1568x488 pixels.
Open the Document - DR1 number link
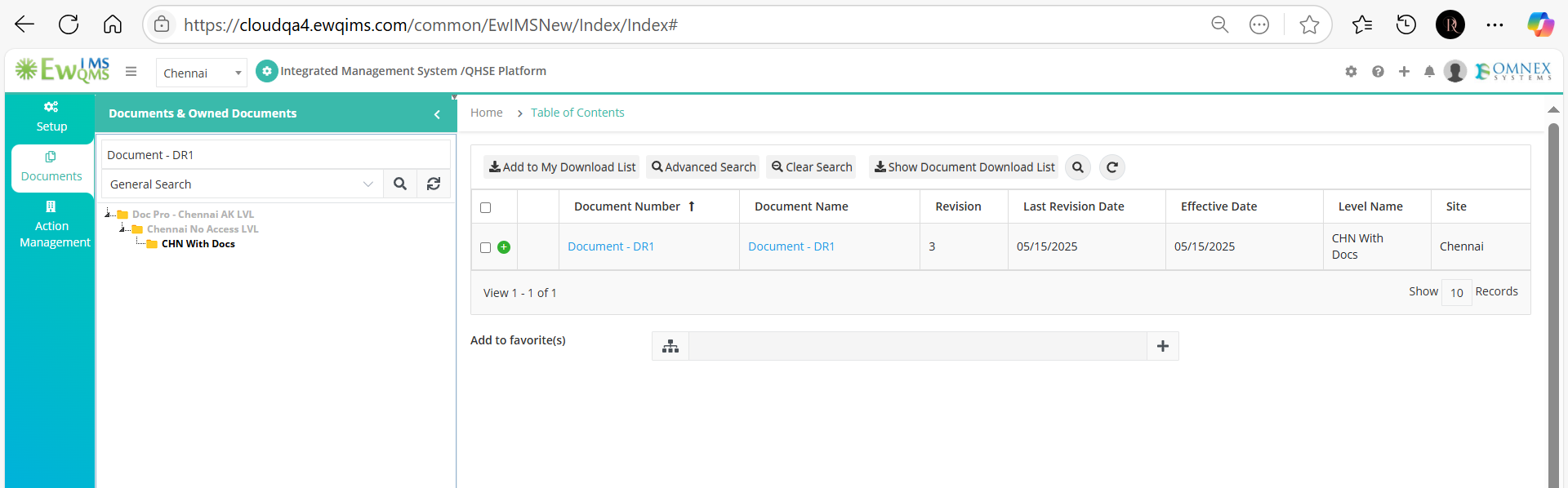pos(611,246)
